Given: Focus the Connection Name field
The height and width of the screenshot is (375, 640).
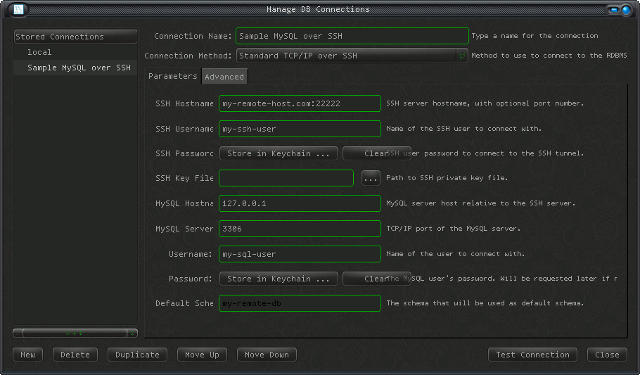Looking at the screenshot, I should tap(352, 36).
